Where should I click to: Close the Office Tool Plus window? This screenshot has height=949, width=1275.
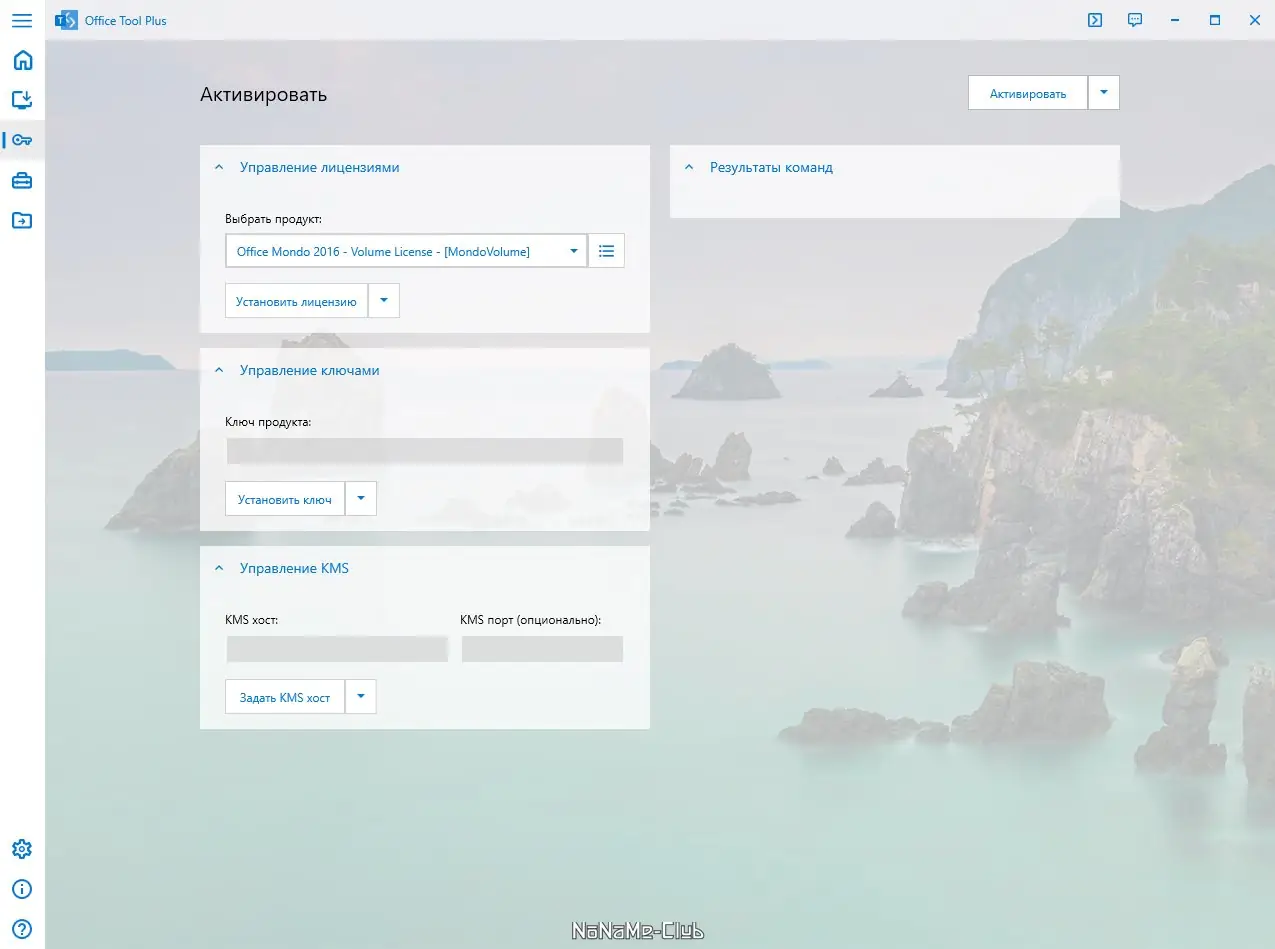(x=1255, y=20)
